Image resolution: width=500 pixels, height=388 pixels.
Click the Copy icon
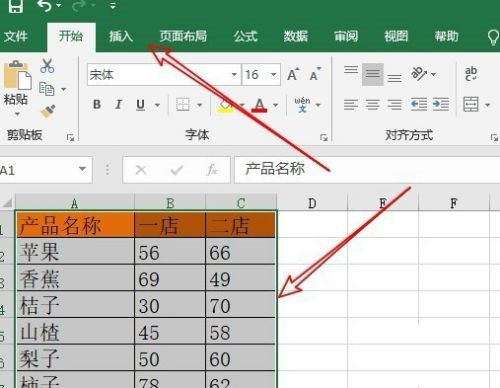(x=47, y=89)
